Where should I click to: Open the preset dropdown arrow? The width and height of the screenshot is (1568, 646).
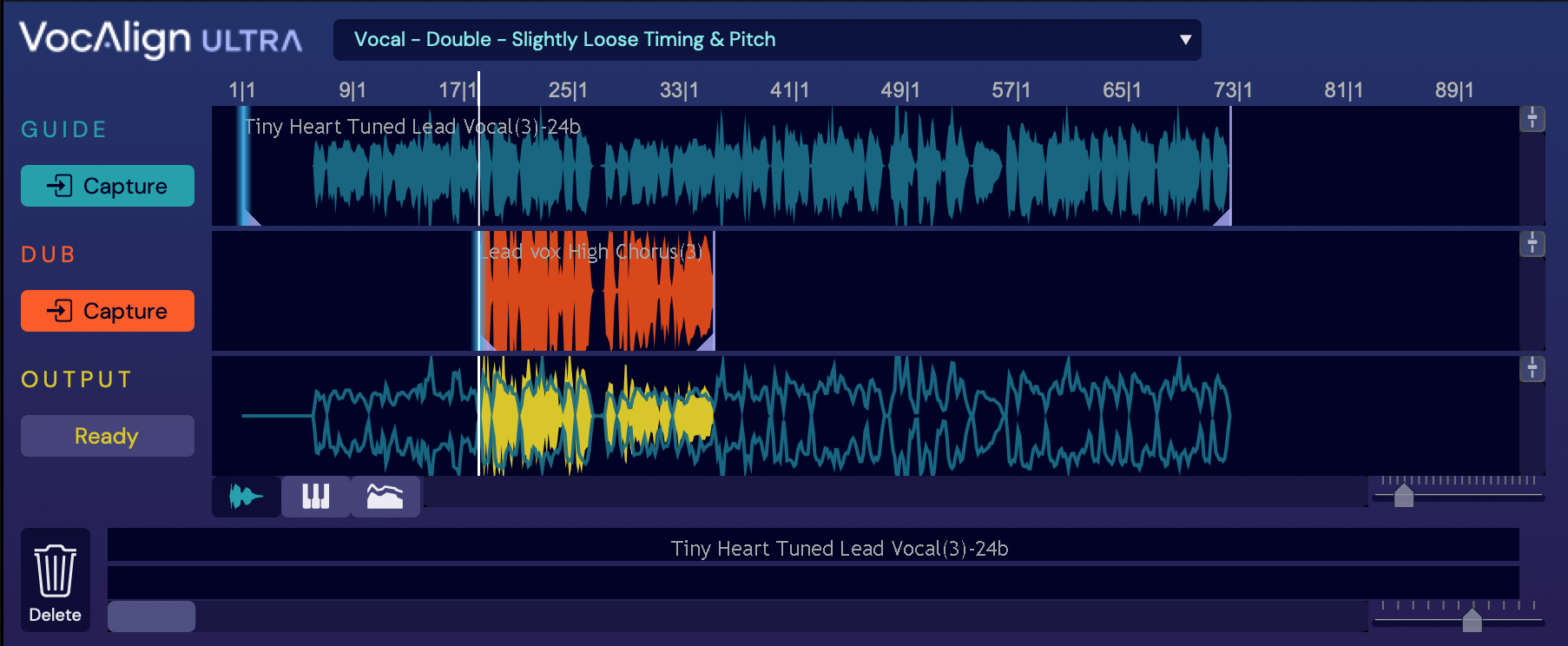point(1185,40)
